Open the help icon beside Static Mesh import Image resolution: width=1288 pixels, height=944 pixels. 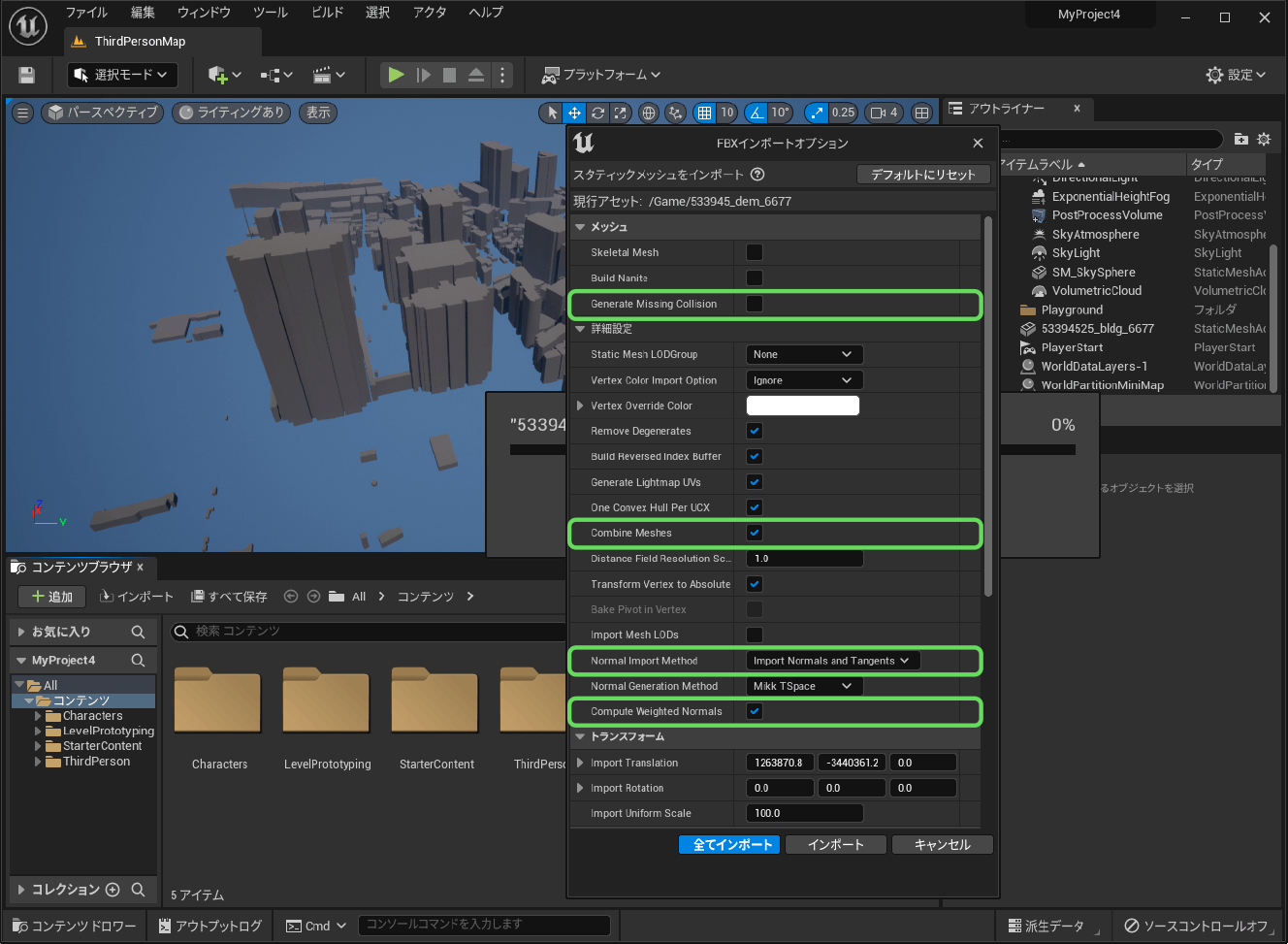click(758, 175)
